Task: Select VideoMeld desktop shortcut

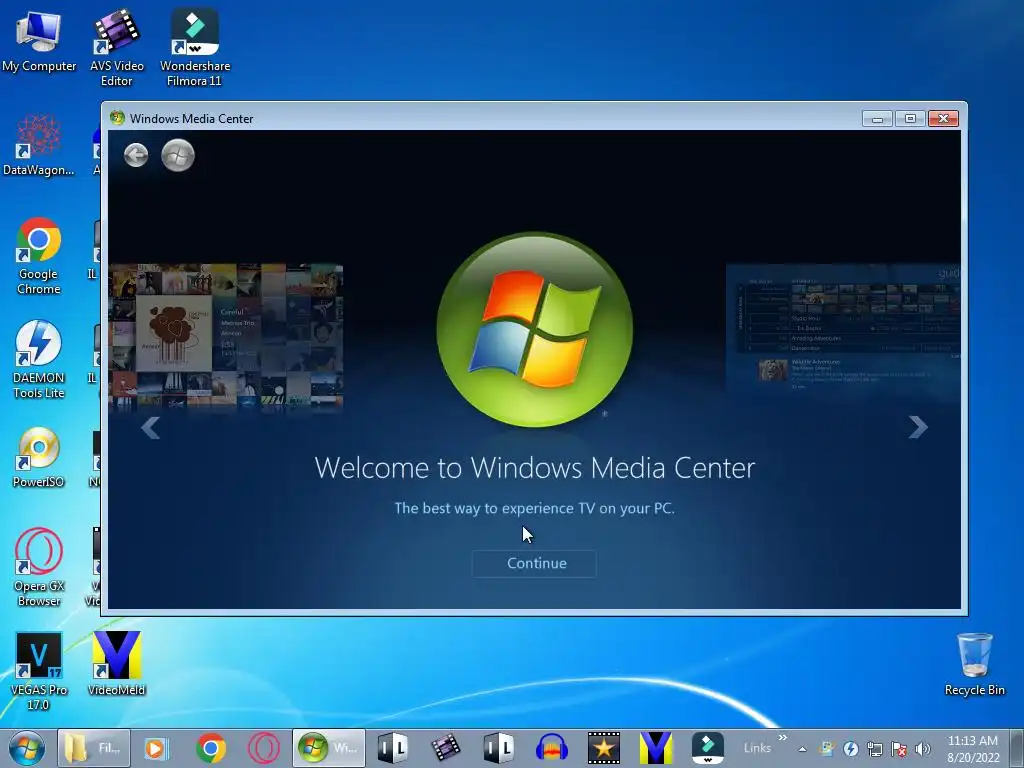Action: [x=116, y=664]
